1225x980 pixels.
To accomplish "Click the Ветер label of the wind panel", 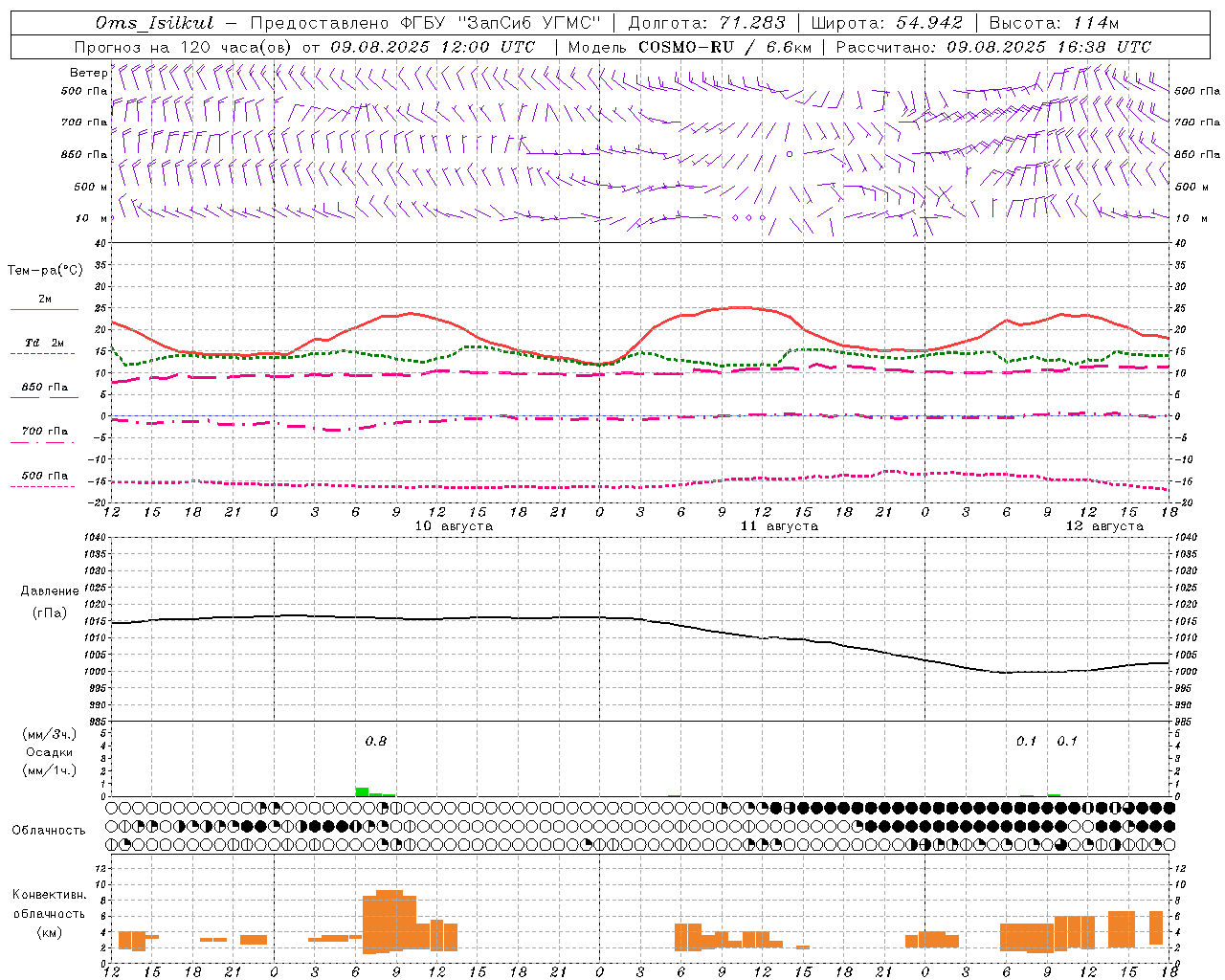I will click(88, 73).
